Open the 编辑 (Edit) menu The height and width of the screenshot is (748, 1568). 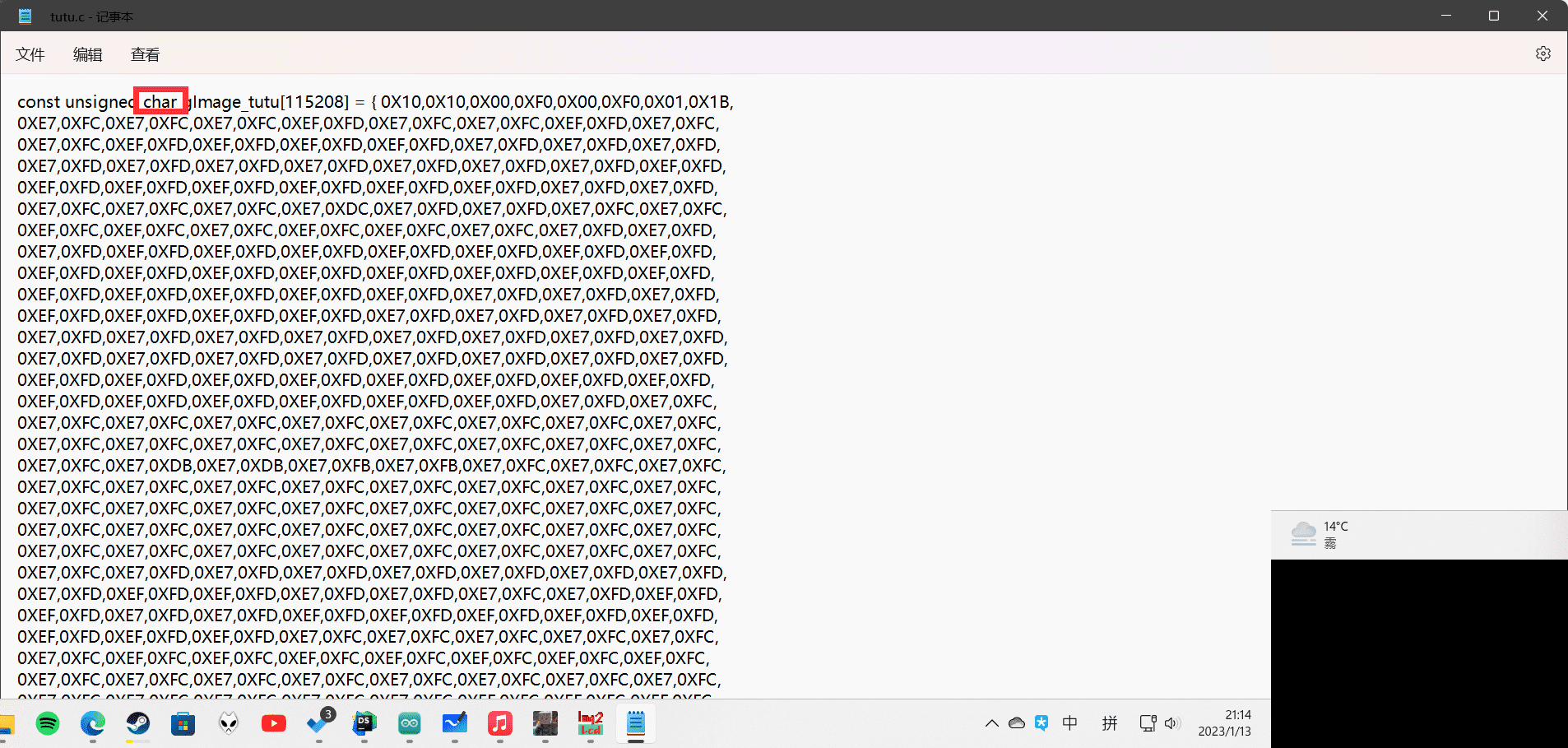tap(88, 54)
